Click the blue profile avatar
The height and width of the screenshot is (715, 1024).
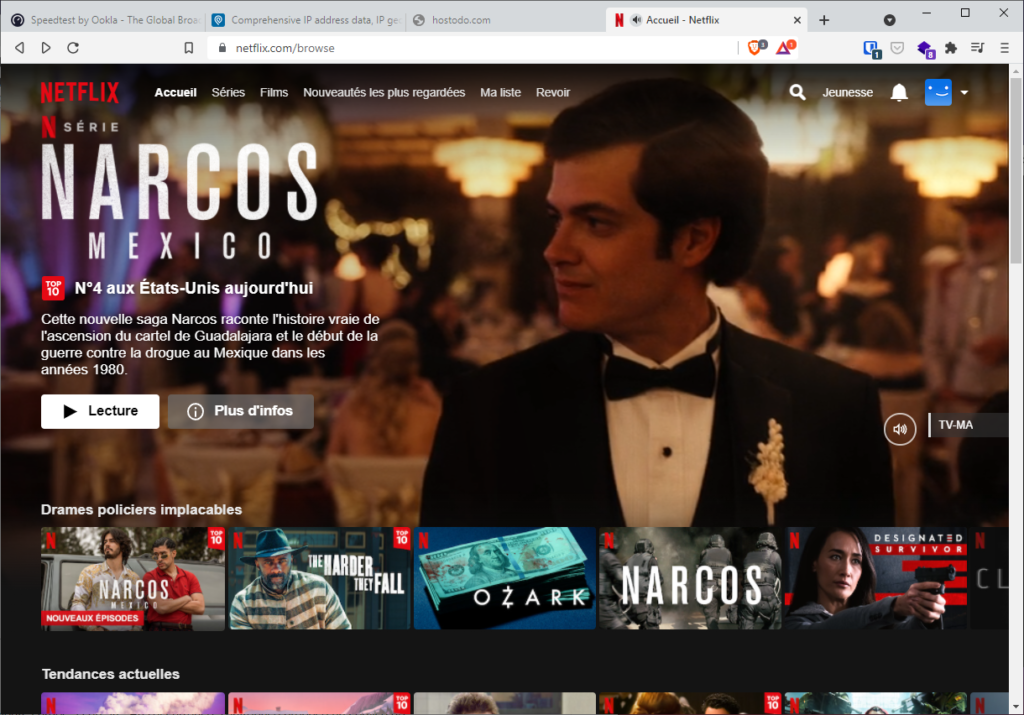[x=938, y=92]
